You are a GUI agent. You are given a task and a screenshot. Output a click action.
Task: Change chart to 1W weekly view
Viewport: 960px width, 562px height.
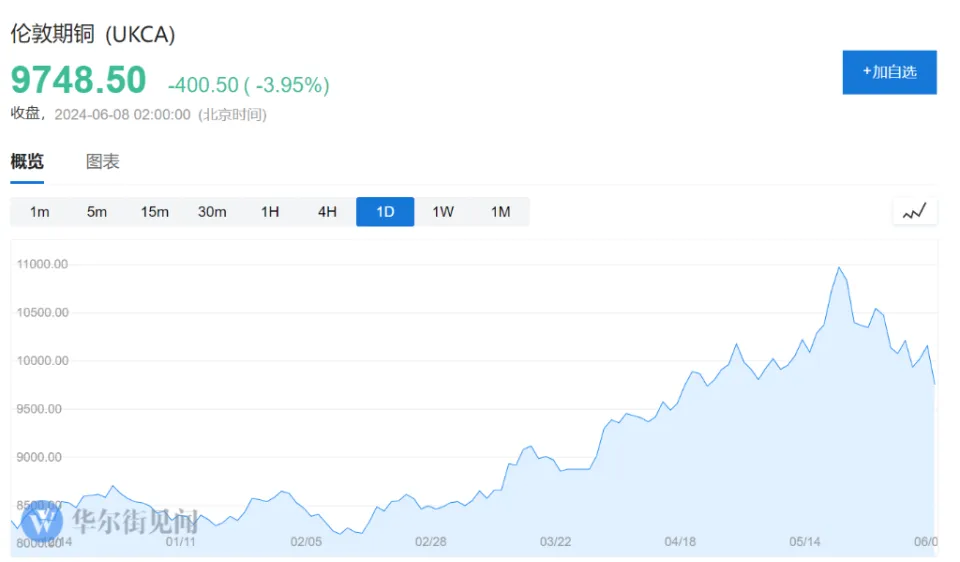coord(443,212)
